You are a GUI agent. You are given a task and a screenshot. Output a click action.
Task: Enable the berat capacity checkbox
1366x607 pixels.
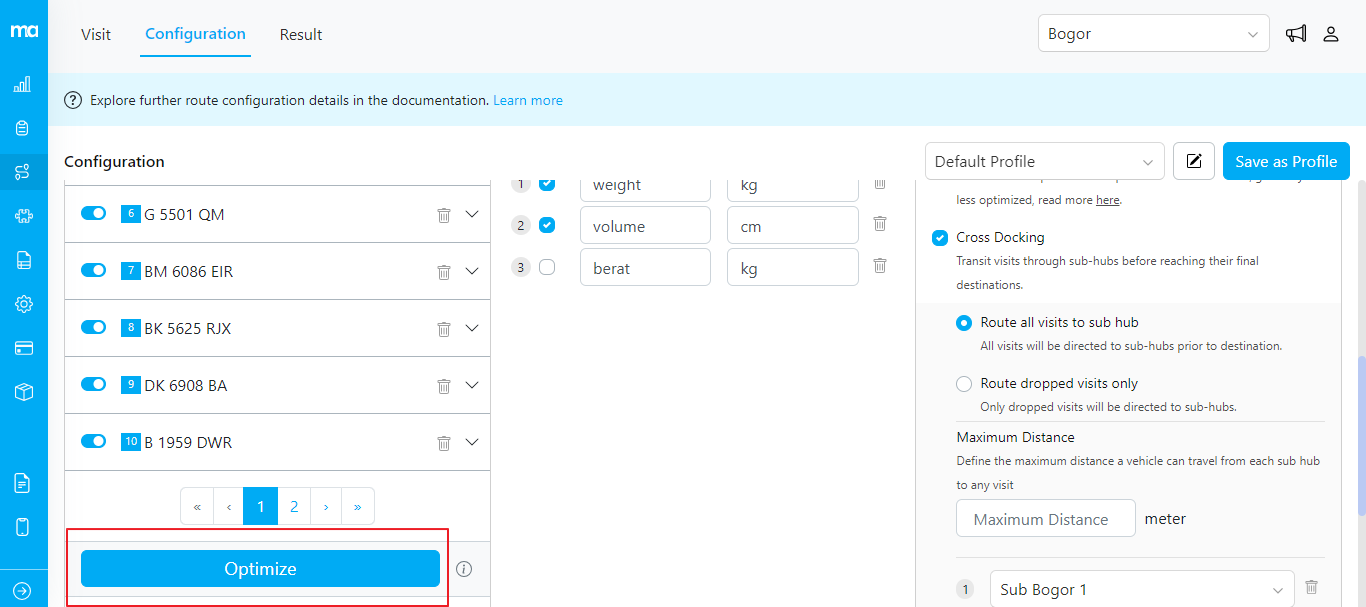click(x=547, y=267)
